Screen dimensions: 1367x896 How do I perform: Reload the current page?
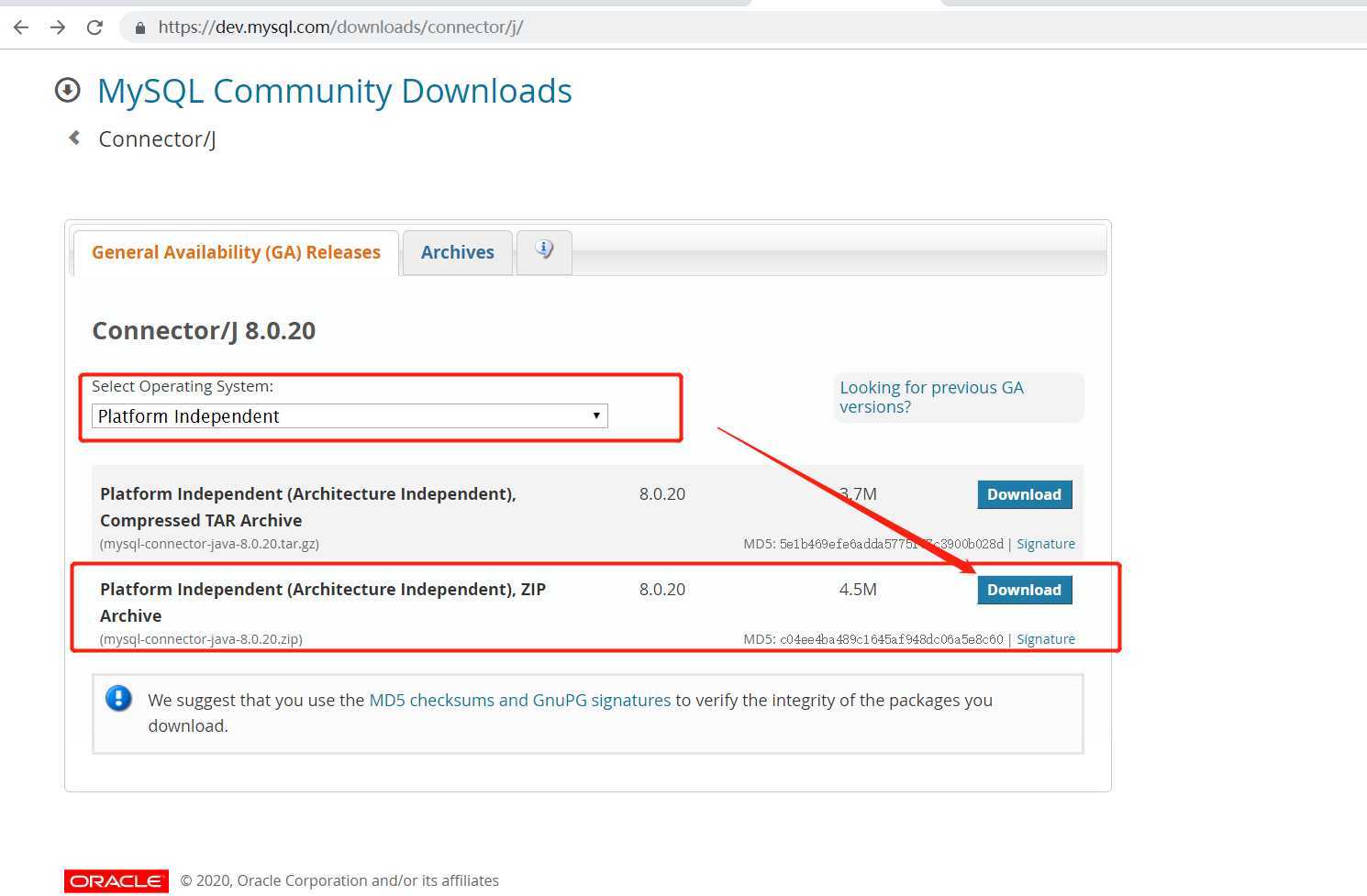[x=94, y=28]
